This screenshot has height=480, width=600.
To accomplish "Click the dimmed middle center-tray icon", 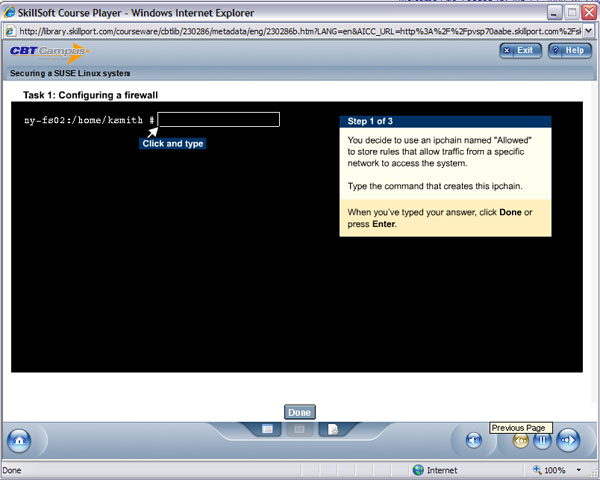I will (299, 429).
